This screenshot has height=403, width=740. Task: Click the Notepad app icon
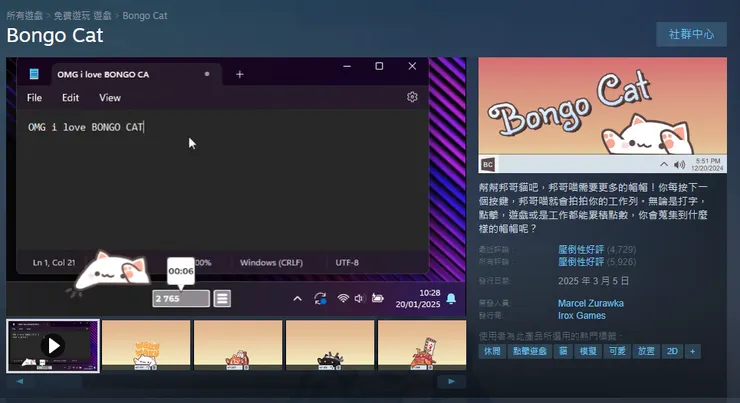tap(34, 74)
